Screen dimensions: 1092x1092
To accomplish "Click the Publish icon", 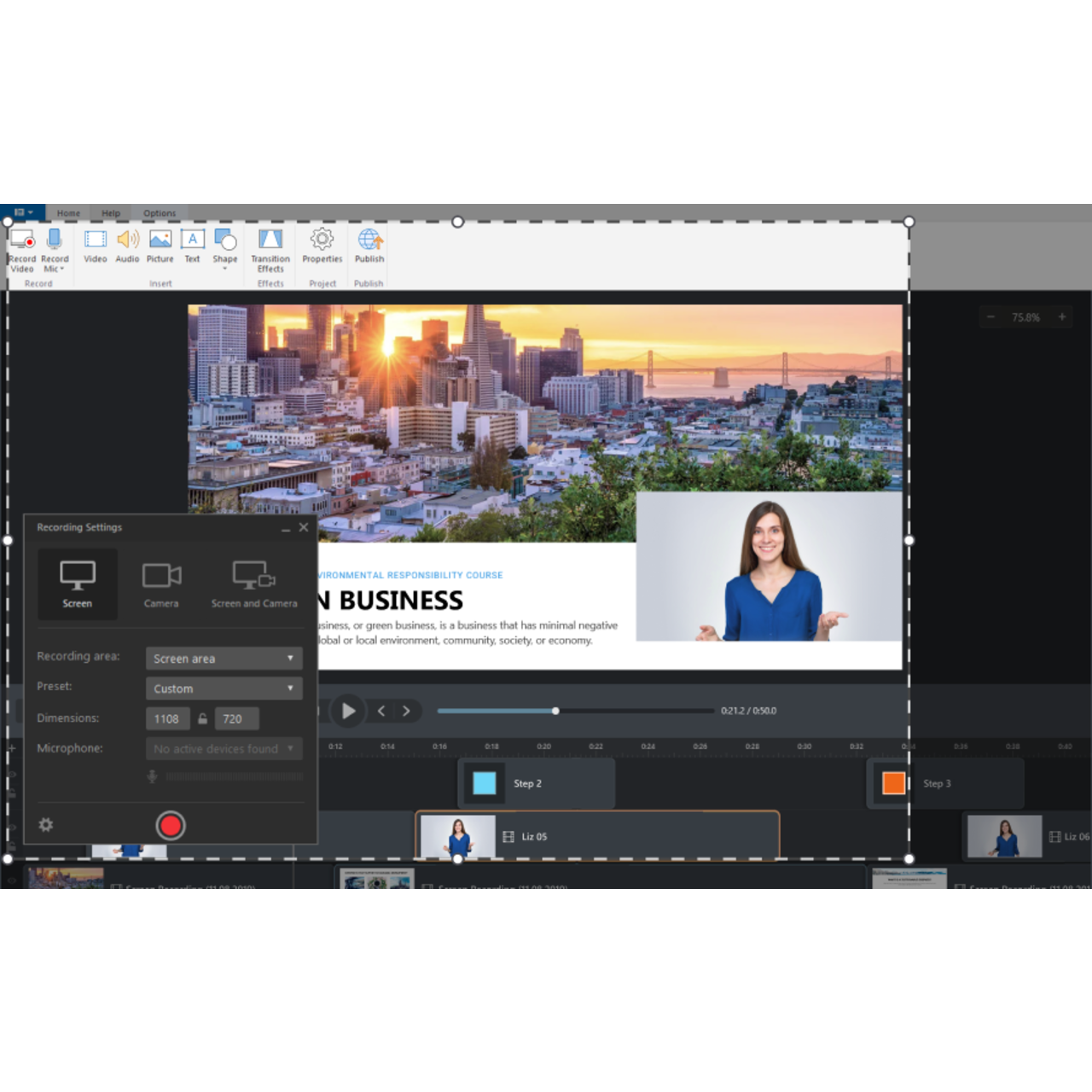I will (368, 247).
